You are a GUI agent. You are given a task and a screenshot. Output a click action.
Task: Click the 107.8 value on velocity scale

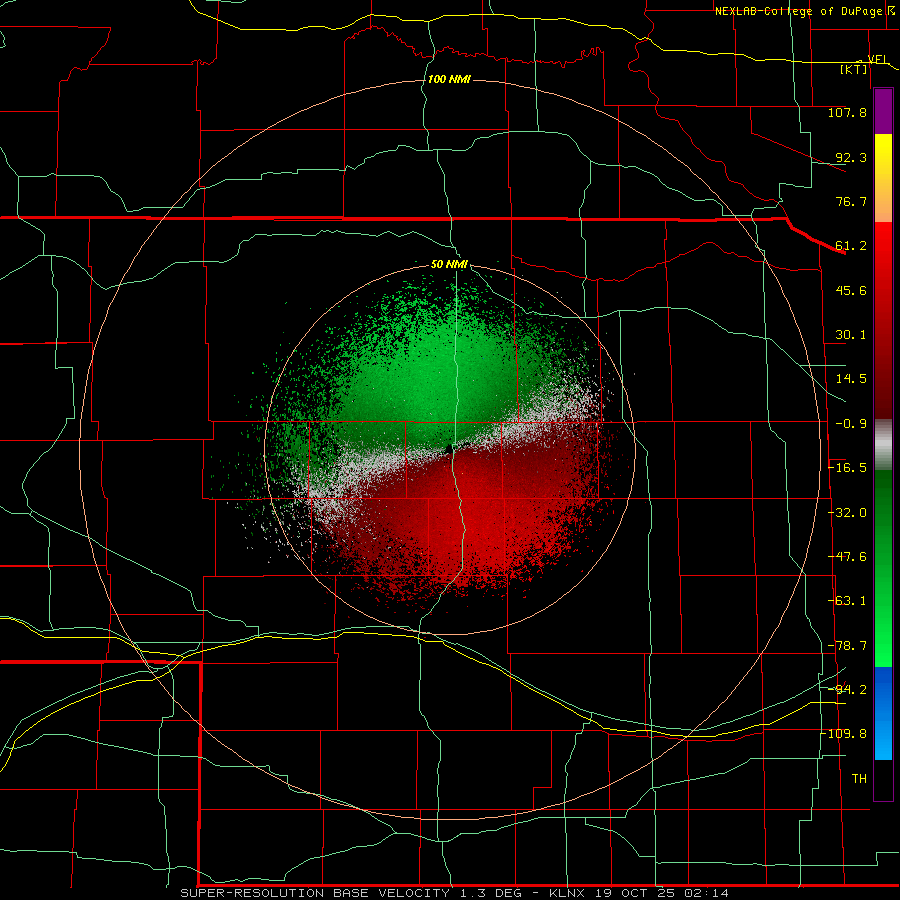click(x=847, y=112)
